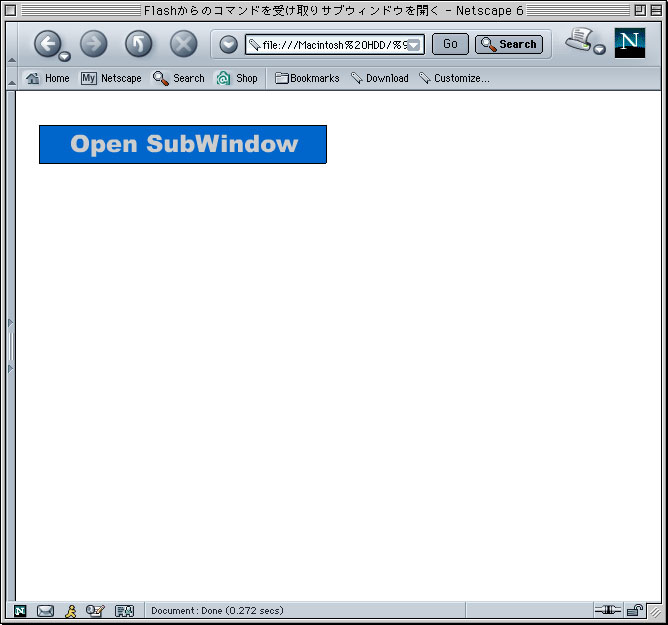Viewport: 668px width, 625px height.
Task: Click the Back arrow button
Action: [x=46, y=43]
